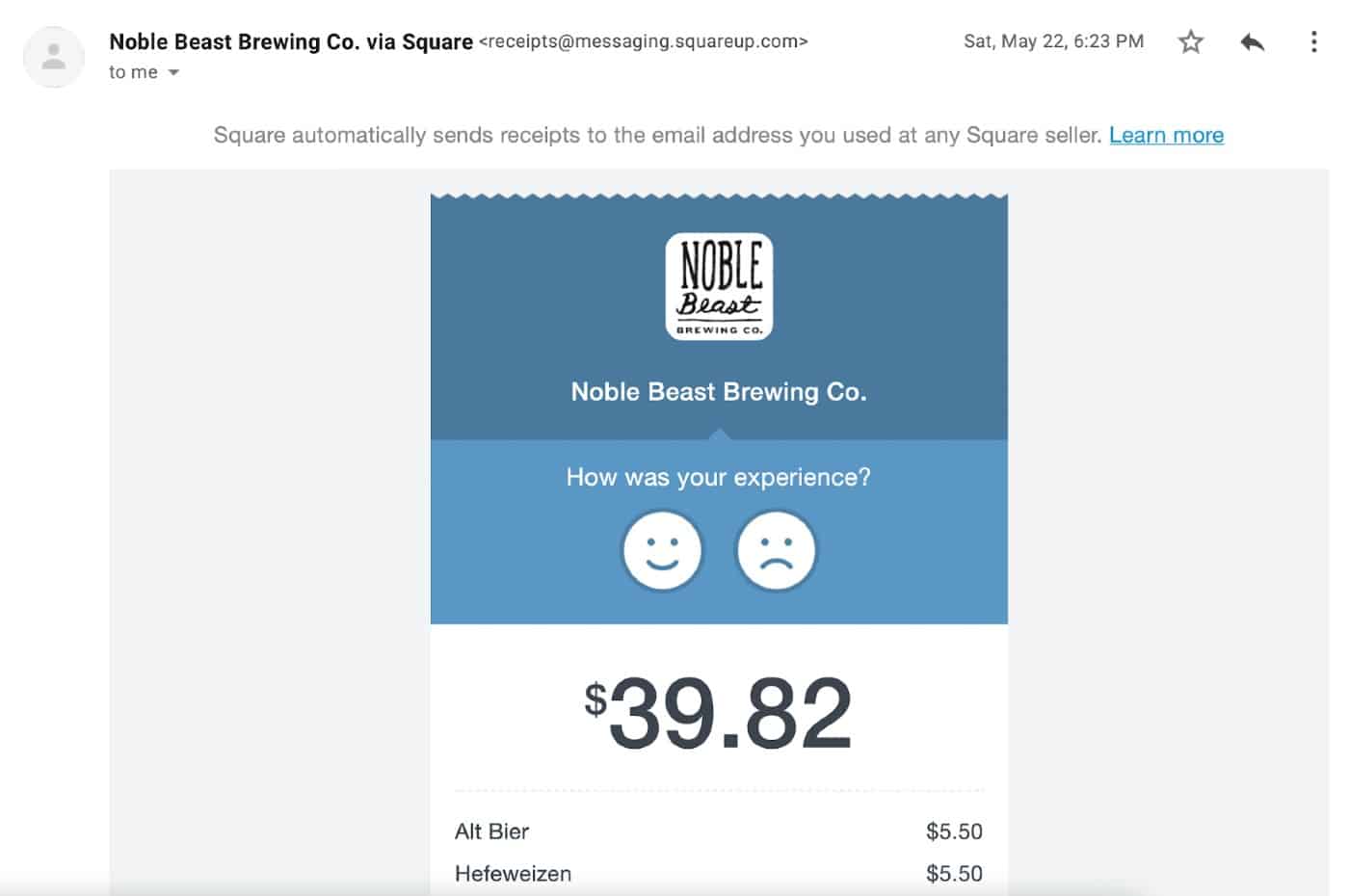The width and height of the screenshot is (1349, 896).
Task: Open the Learn more link
Action: pyautogui.click(x=1166, y=135)
